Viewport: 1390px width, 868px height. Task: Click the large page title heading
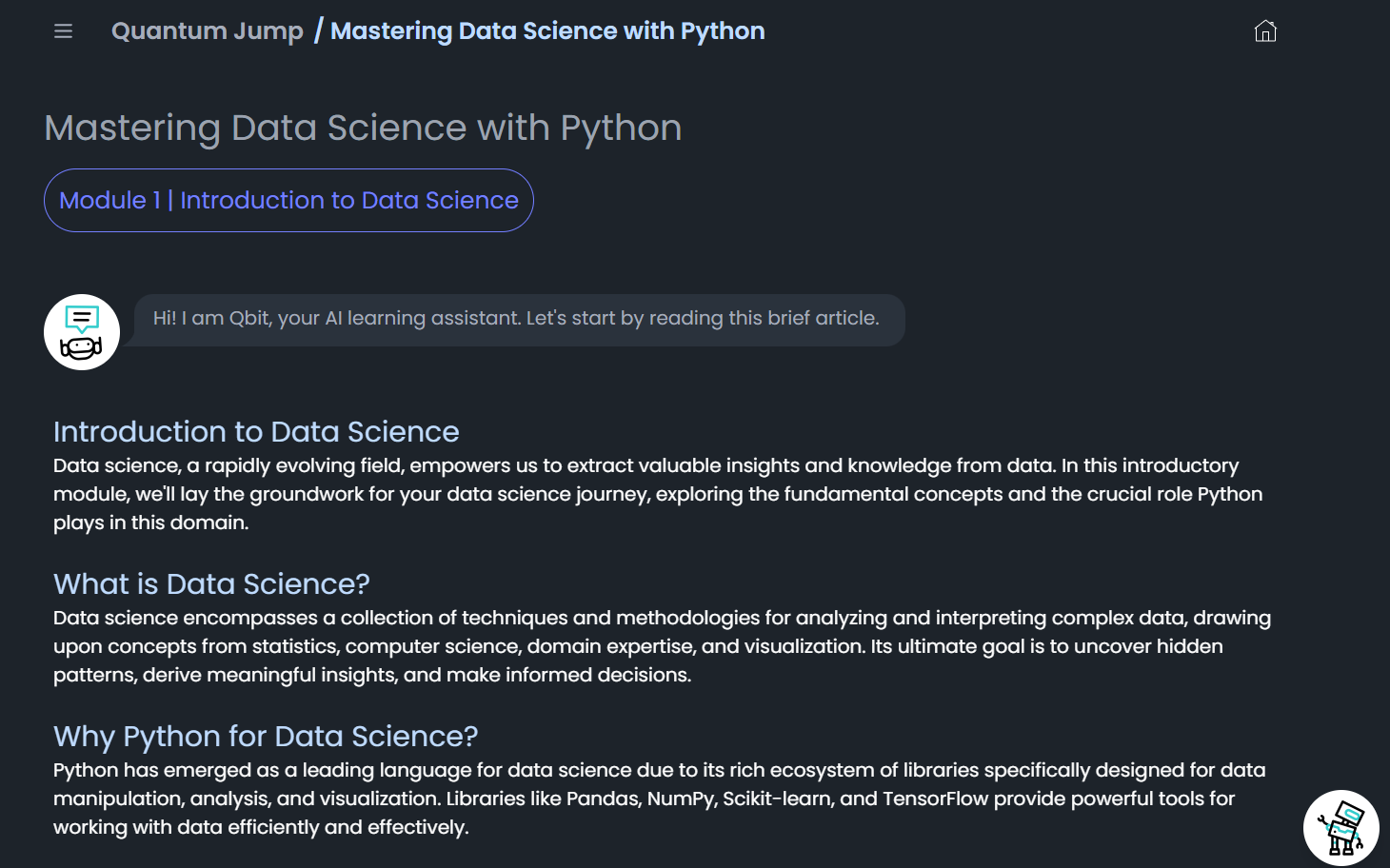363,128
